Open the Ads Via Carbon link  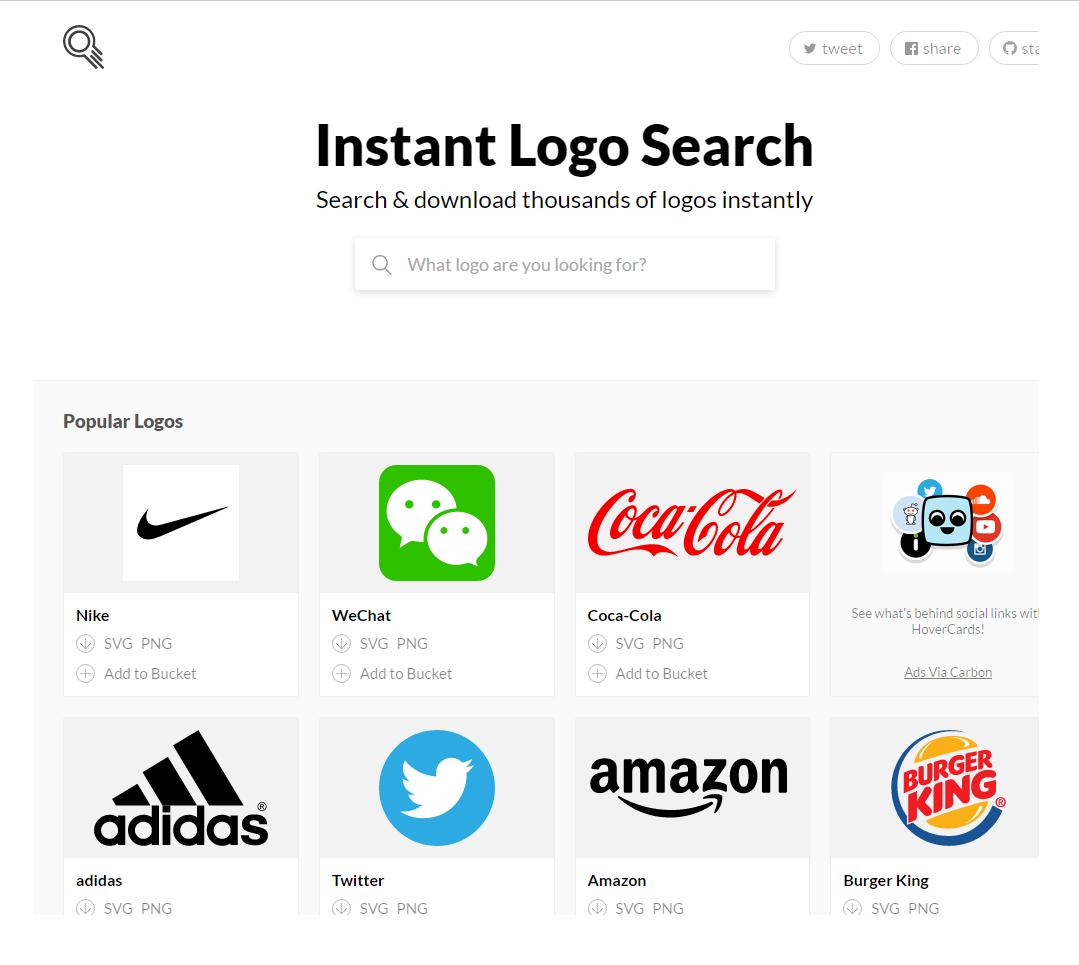[947, 673]
